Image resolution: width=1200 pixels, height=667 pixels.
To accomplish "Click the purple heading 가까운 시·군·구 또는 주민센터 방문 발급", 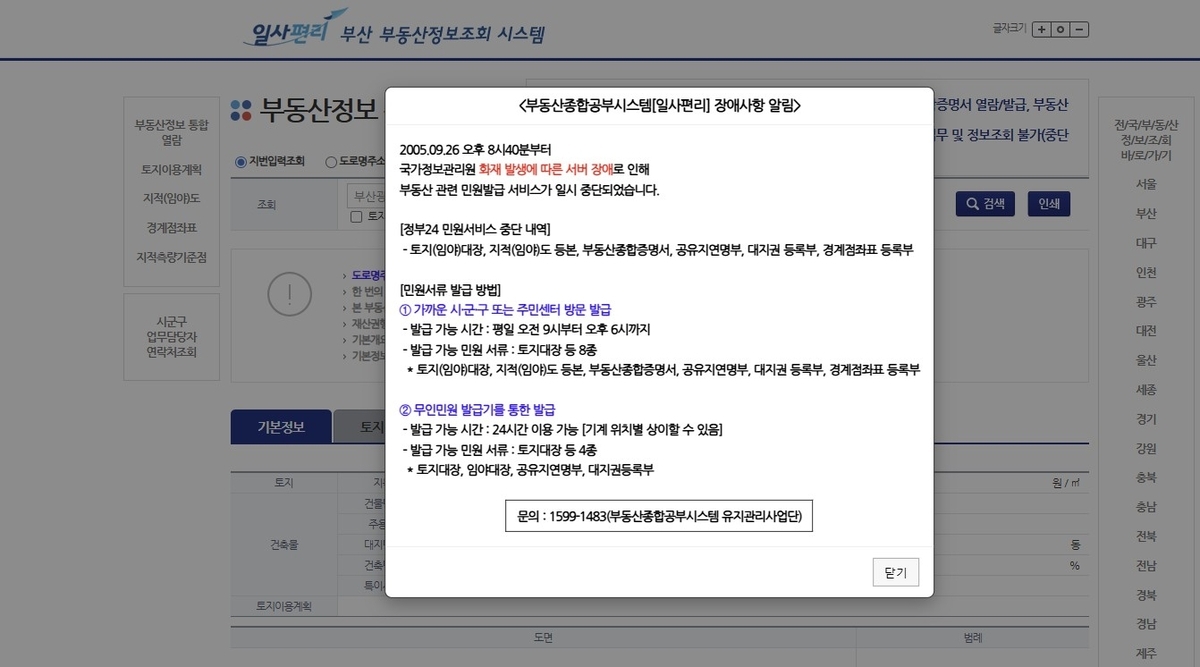I will tap(505, 309).
